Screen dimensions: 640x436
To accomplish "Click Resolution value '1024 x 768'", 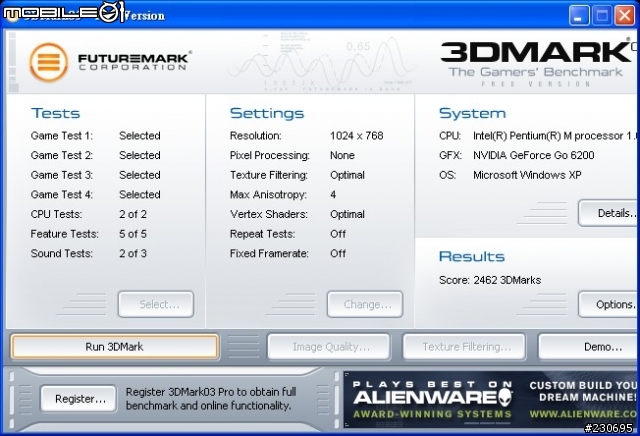I will click(357, 136).
